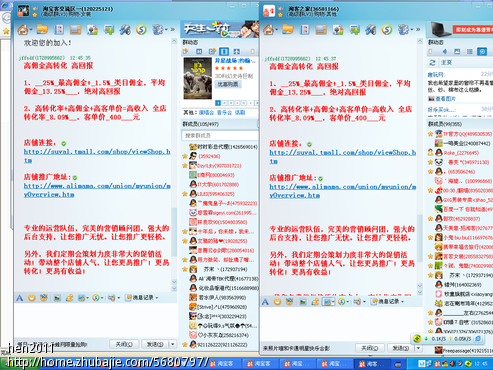493x370 pixels.
Task: Select member 若水伊人 in left member list
Action: click(x=220, y=297)
